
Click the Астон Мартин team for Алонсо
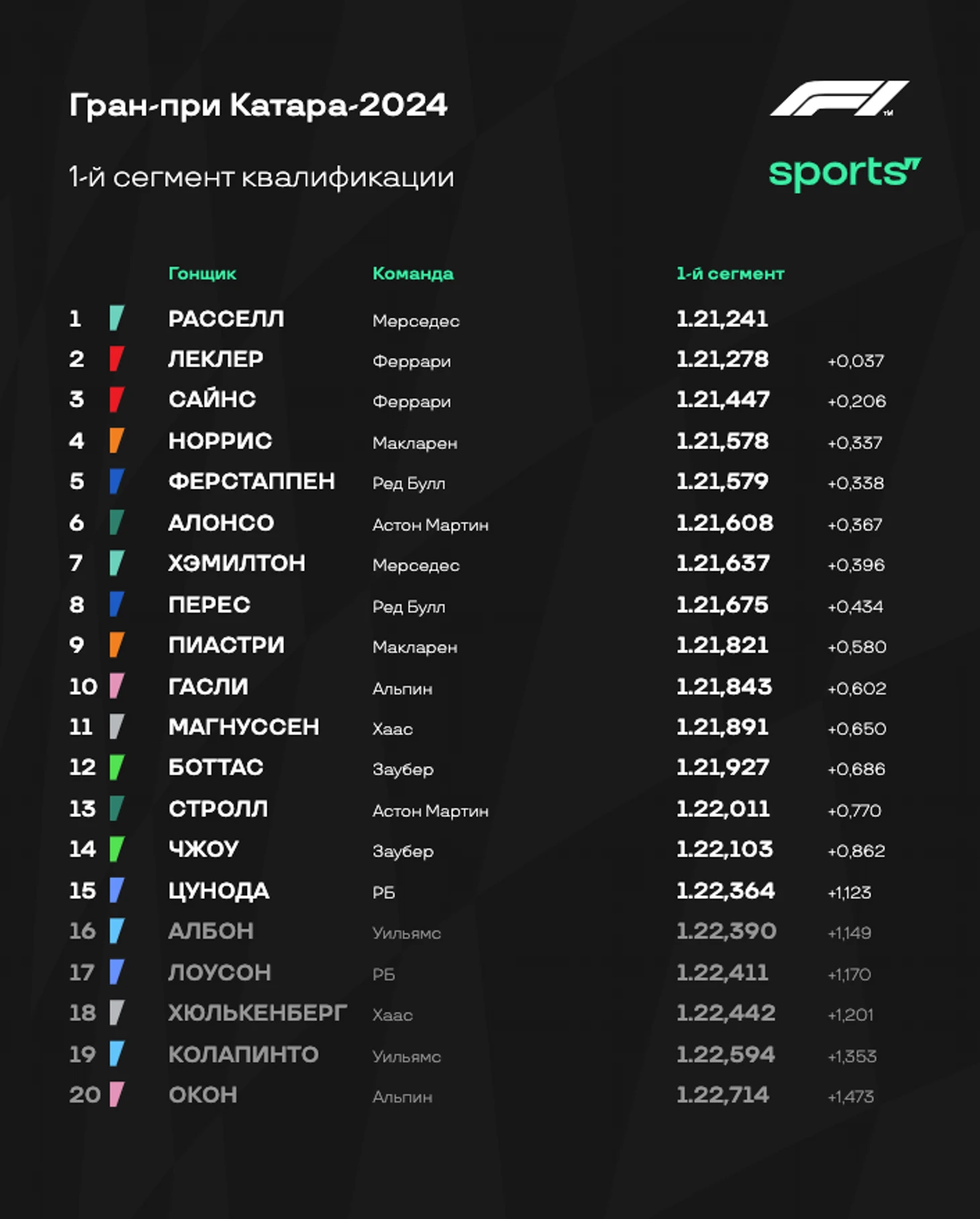click(x=430, y=525)
